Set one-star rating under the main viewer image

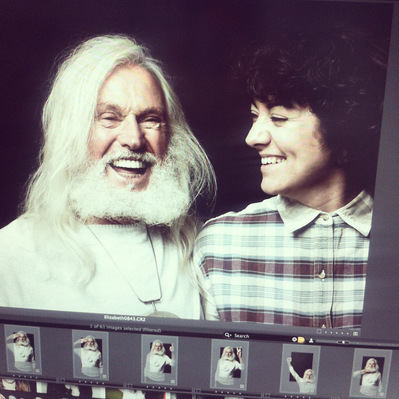(x=326, y=332)
